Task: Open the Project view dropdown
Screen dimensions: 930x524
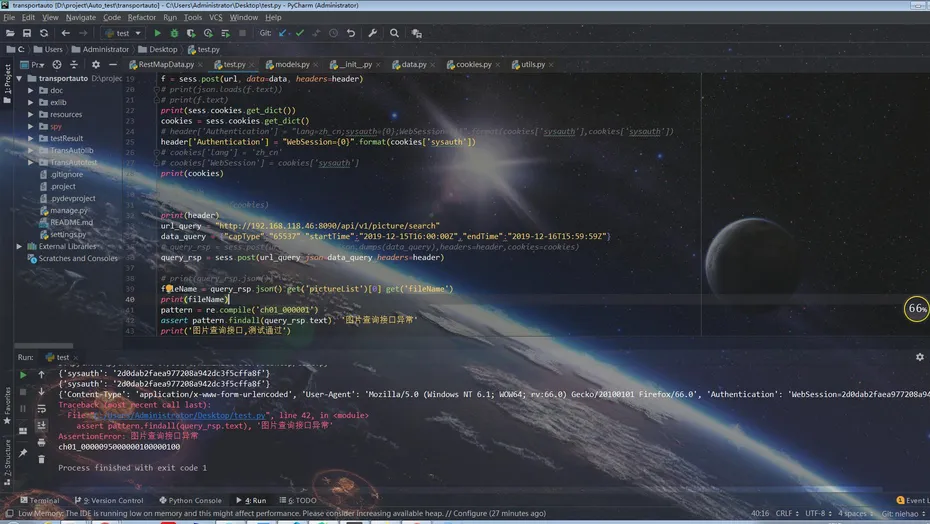Action: tap(33, 64)
